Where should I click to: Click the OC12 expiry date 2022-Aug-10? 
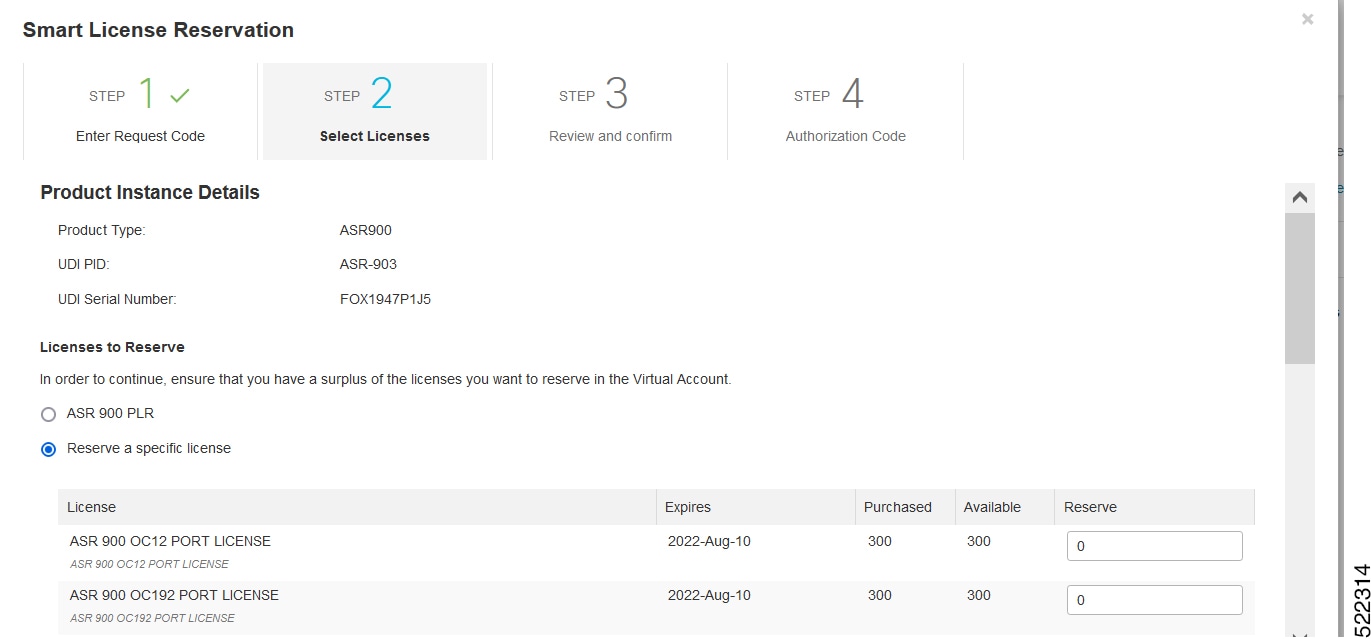[709, 541]
